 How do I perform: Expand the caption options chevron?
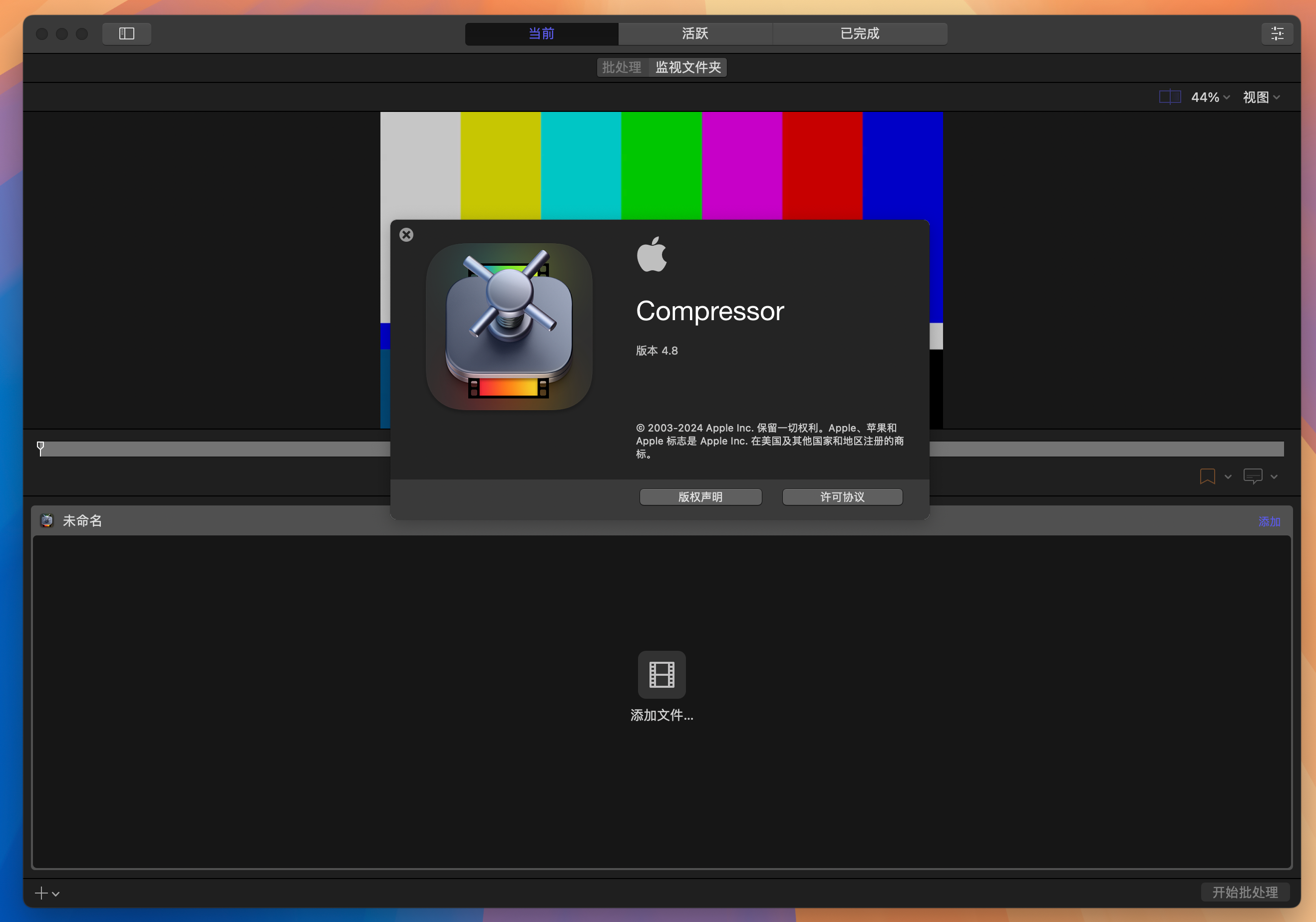tap(1274, 477)
